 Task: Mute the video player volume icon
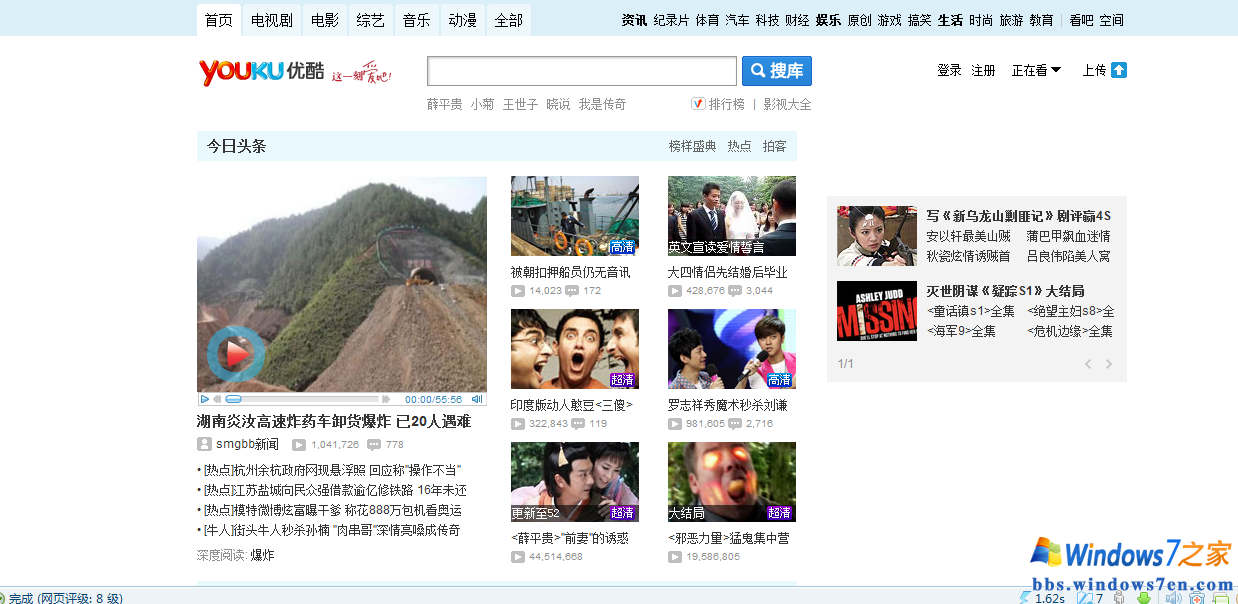click(x=477, y=399)
